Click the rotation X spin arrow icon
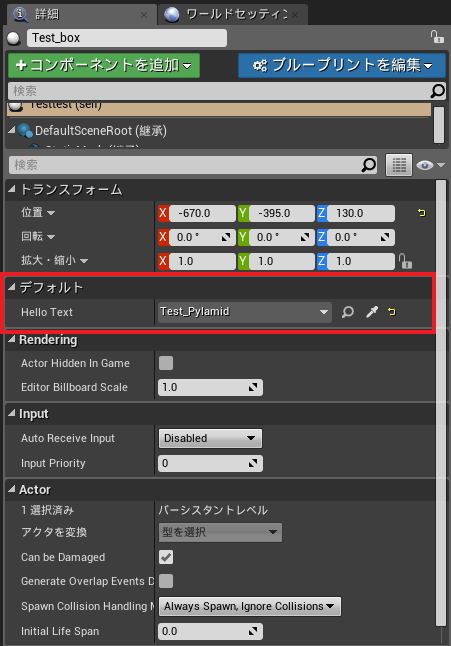This screenshot has height=646, width=451. point(226,237)
